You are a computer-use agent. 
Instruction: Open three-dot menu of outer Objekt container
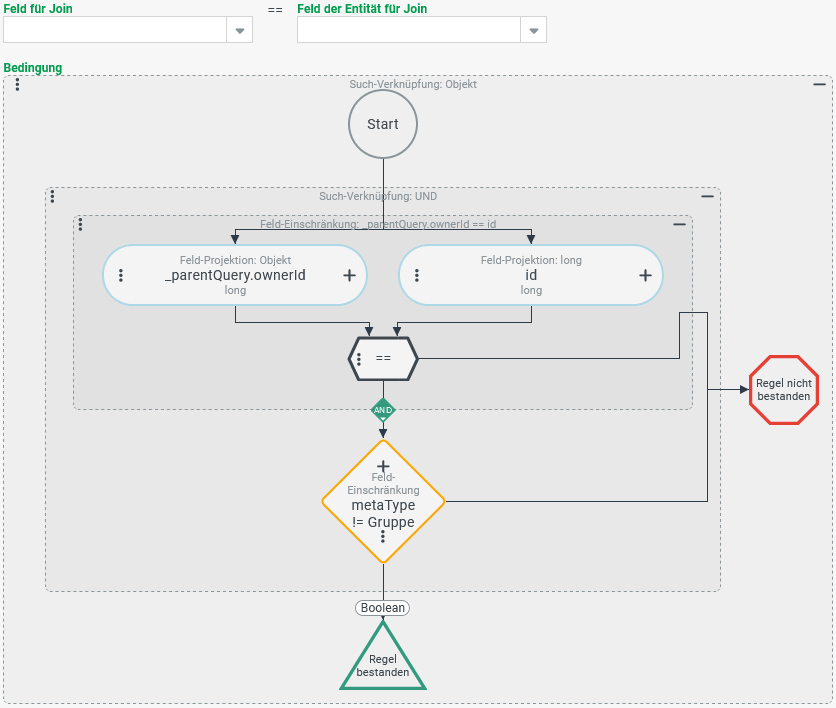point(17,85)
